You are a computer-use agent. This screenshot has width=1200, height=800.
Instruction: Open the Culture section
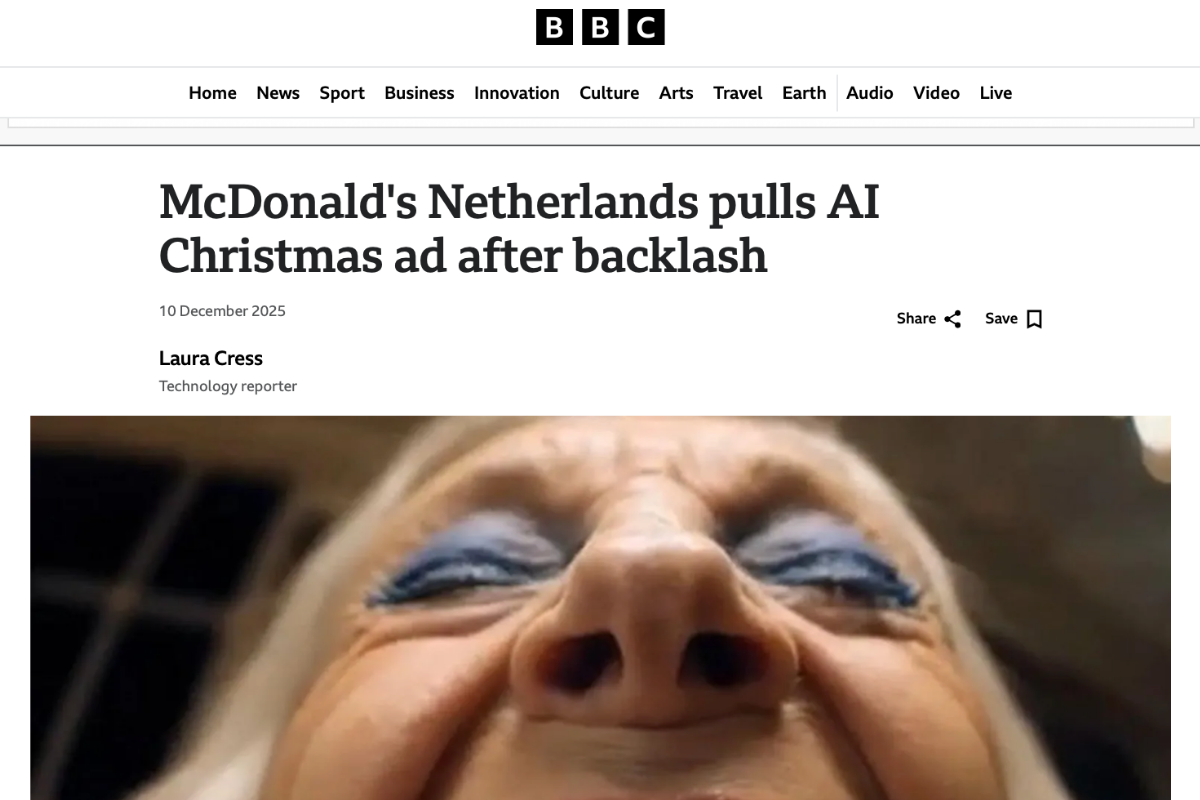point(609,93)
